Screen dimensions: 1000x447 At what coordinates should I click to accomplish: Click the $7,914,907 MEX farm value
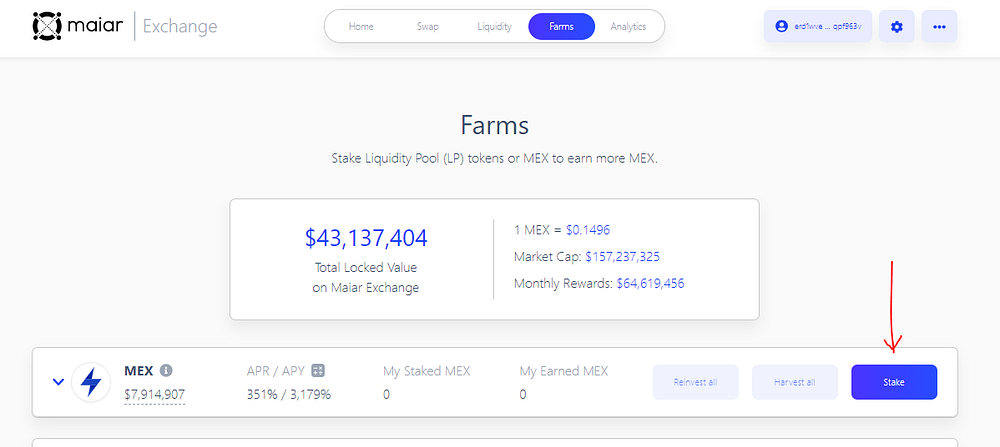(x=154, y=395)
